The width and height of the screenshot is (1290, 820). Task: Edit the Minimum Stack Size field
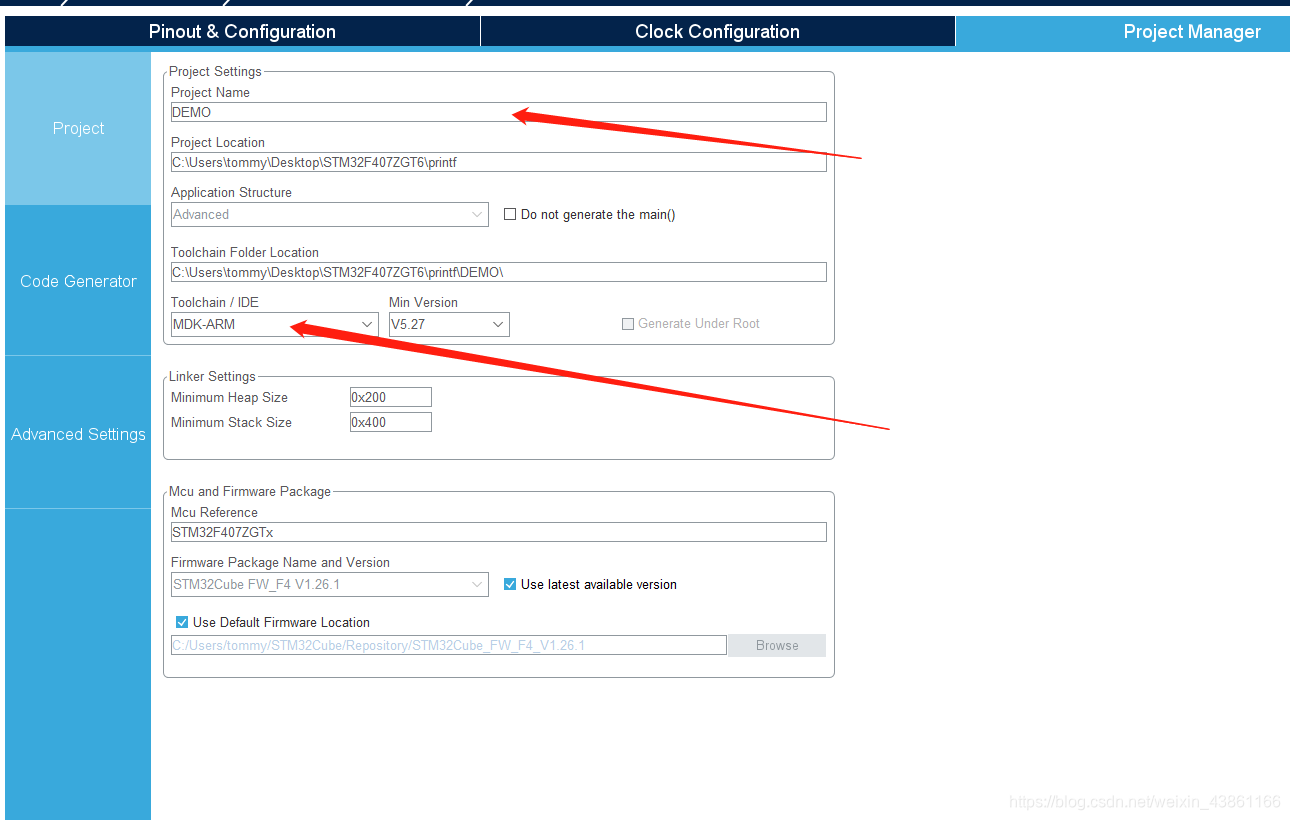391,422
